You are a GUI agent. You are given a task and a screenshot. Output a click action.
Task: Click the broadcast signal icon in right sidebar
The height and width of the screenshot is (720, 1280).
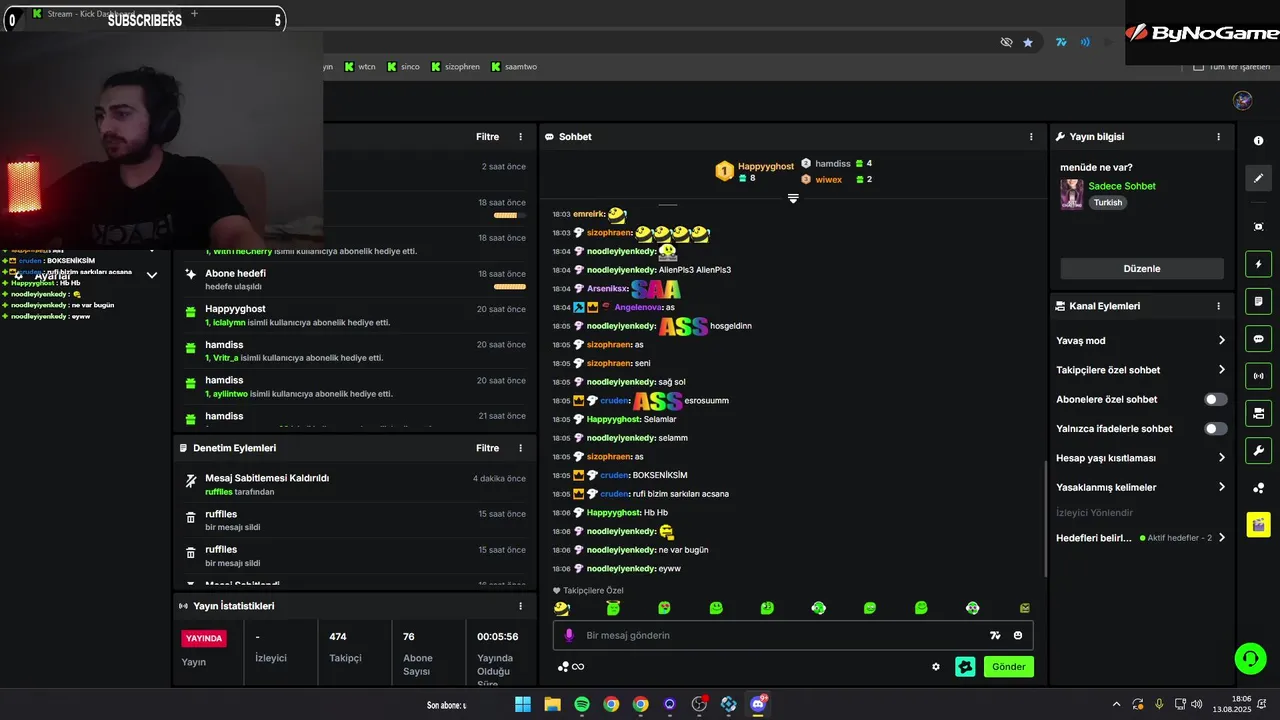click(x=1258, y=376)
